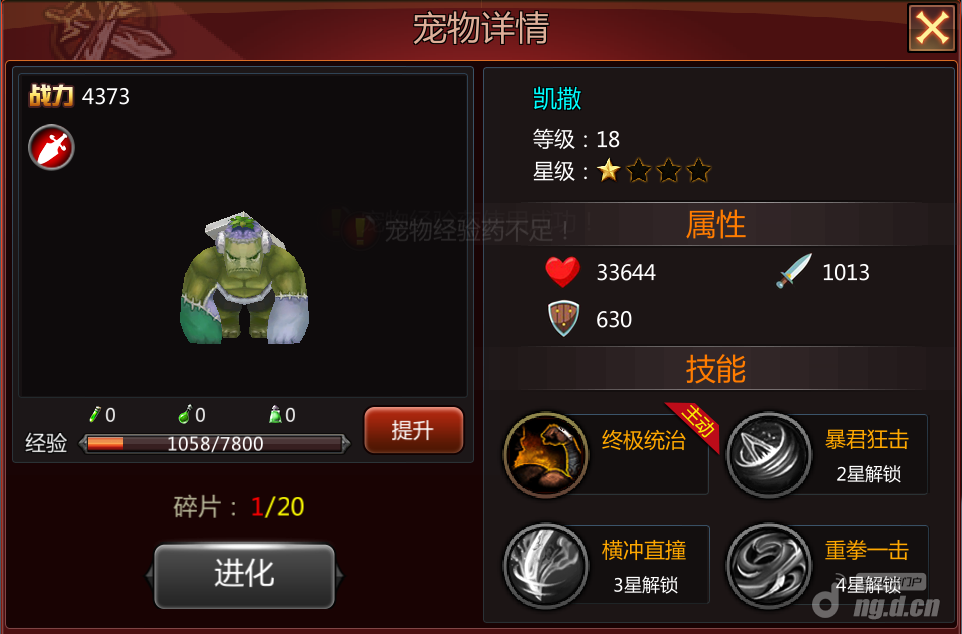Screen dimensions: 962x634
Task: Select the 暴君狂击 locked skill icon
Action: [769, 455]
